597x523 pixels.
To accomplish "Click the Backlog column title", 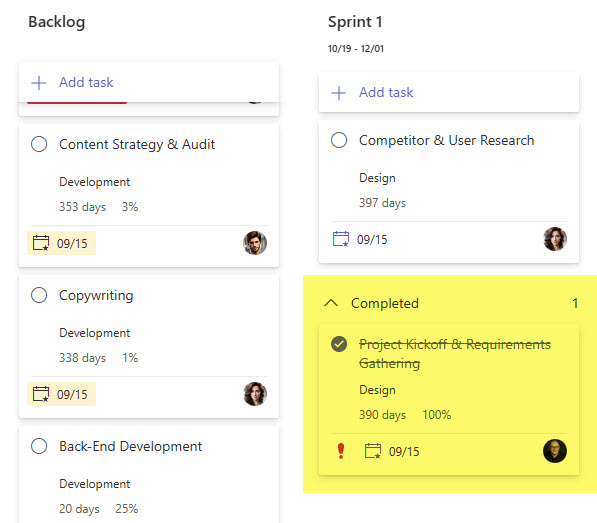I will coord(57,22).
